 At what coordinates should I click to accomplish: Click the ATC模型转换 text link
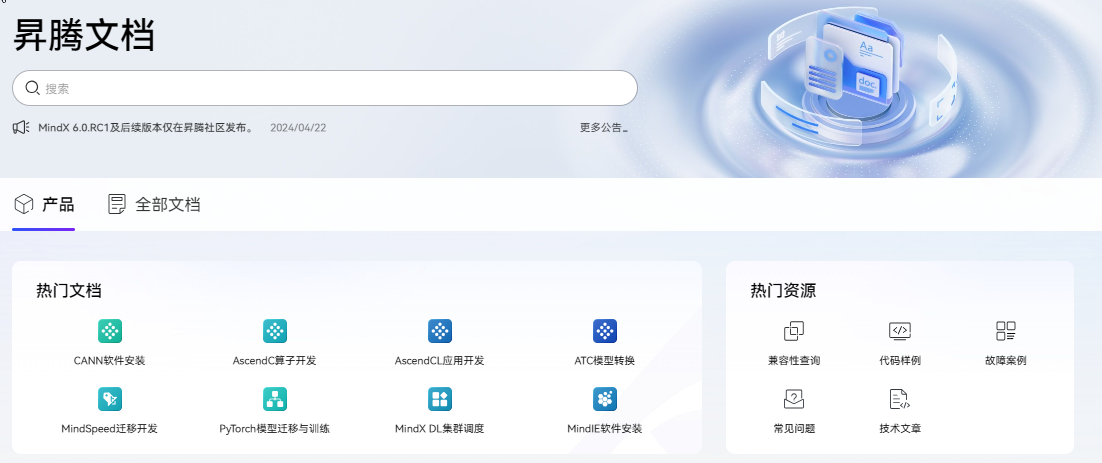(605, 360)
